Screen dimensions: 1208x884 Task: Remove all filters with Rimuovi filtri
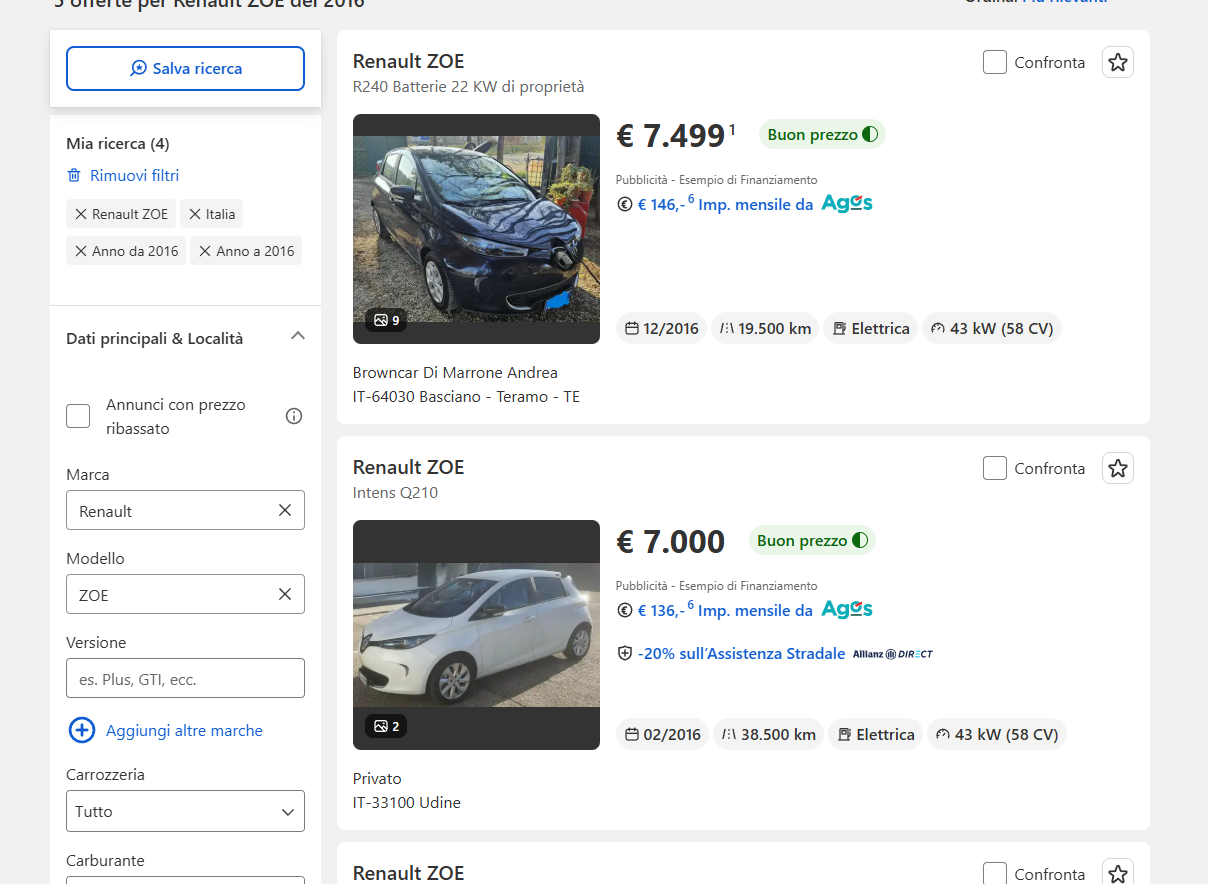(x=123, y=176)
